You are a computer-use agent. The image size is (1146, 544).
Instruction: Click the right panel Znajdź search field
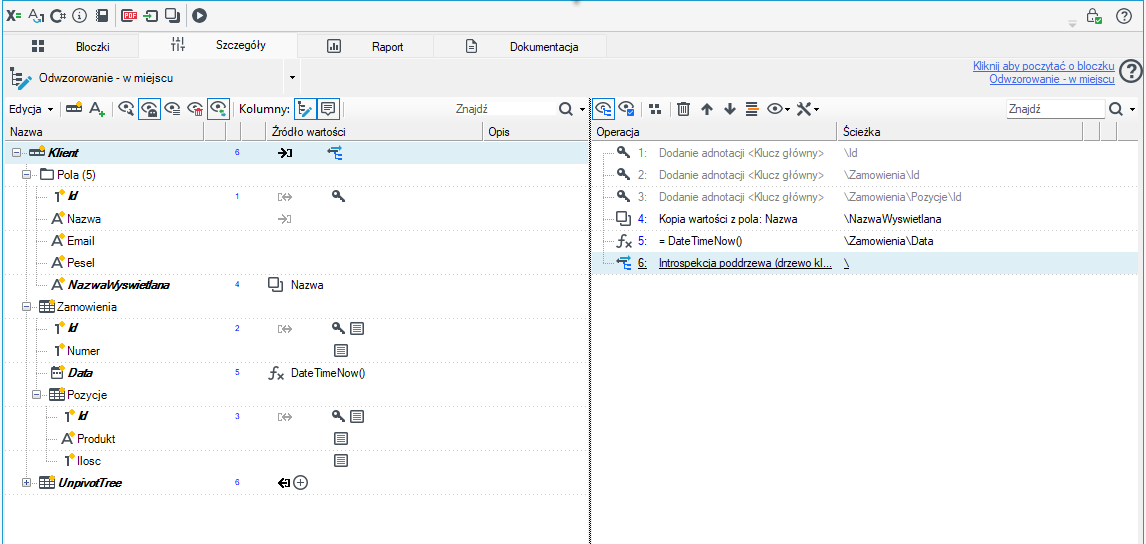[x=1055, y=109]
